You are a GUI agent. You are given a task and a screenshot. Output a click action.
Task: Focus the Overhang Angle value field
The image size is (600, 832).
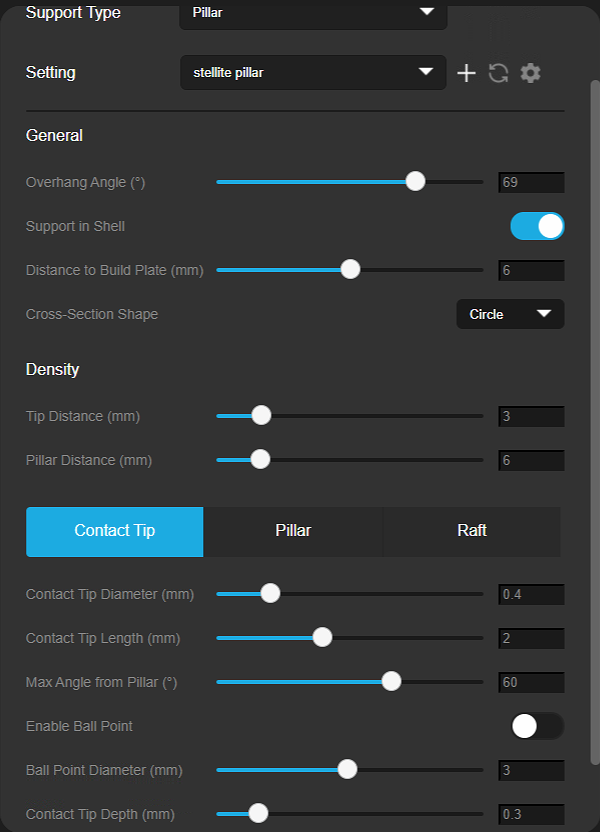[x=531, y=182]
